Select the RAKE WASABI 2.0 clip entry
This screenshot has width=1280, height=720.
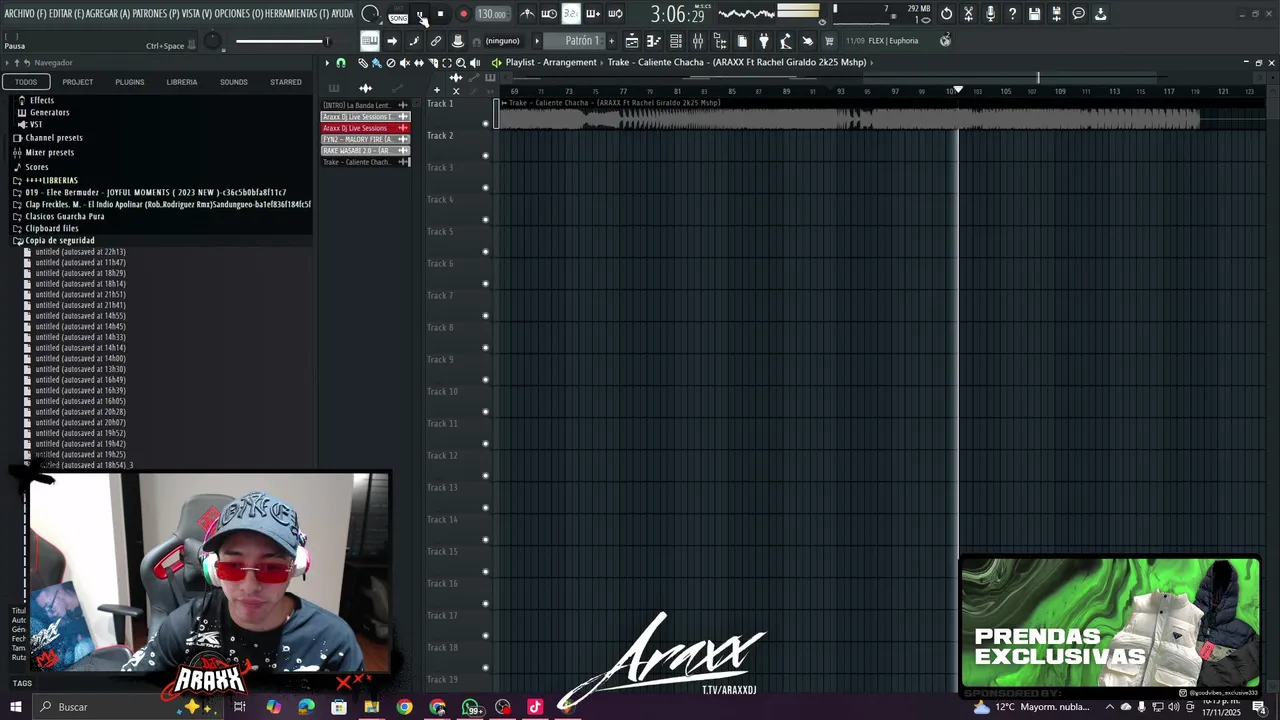pyautogui.click(x=365, y=150)
